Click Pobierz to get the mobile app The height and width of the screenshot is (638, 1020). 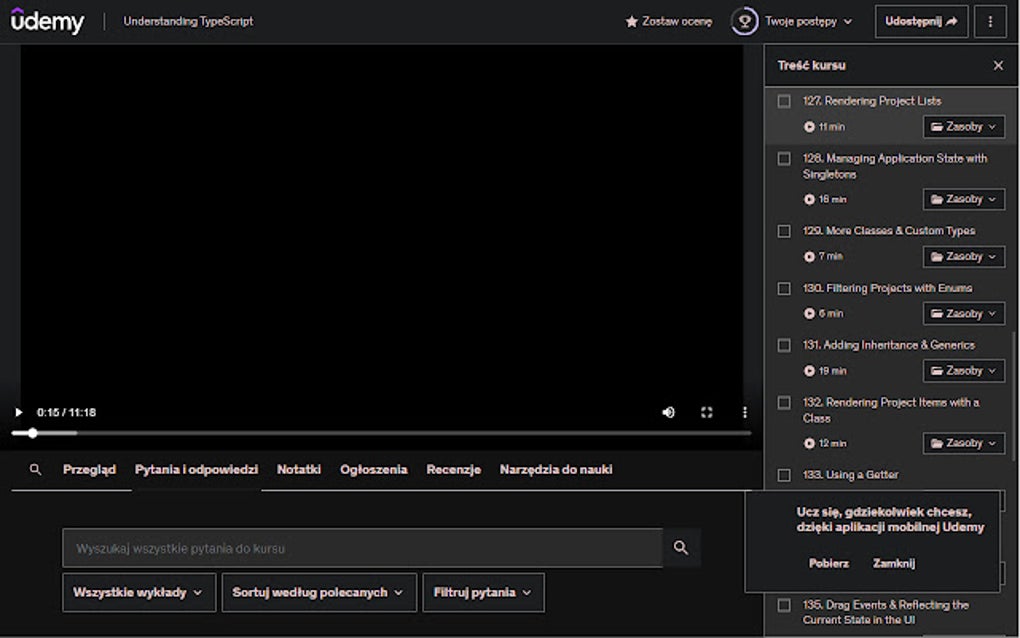[x=828, y=562]
